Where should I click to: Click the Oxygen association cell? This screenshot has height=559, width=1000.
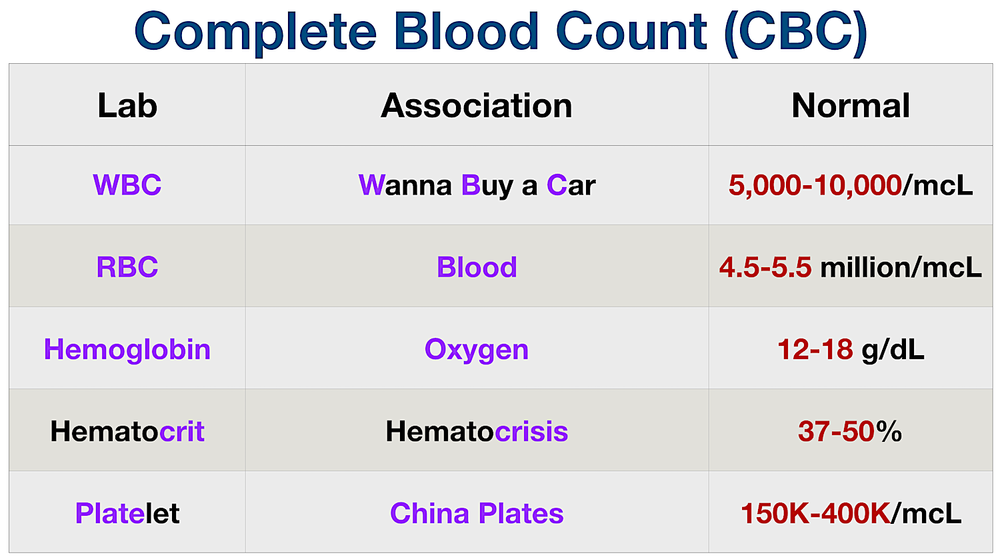pos(476,350)
